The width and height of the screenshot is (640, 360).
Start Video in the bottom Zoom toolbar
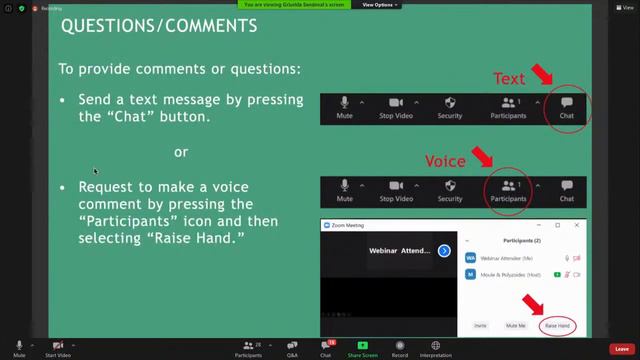pos(58,349)
